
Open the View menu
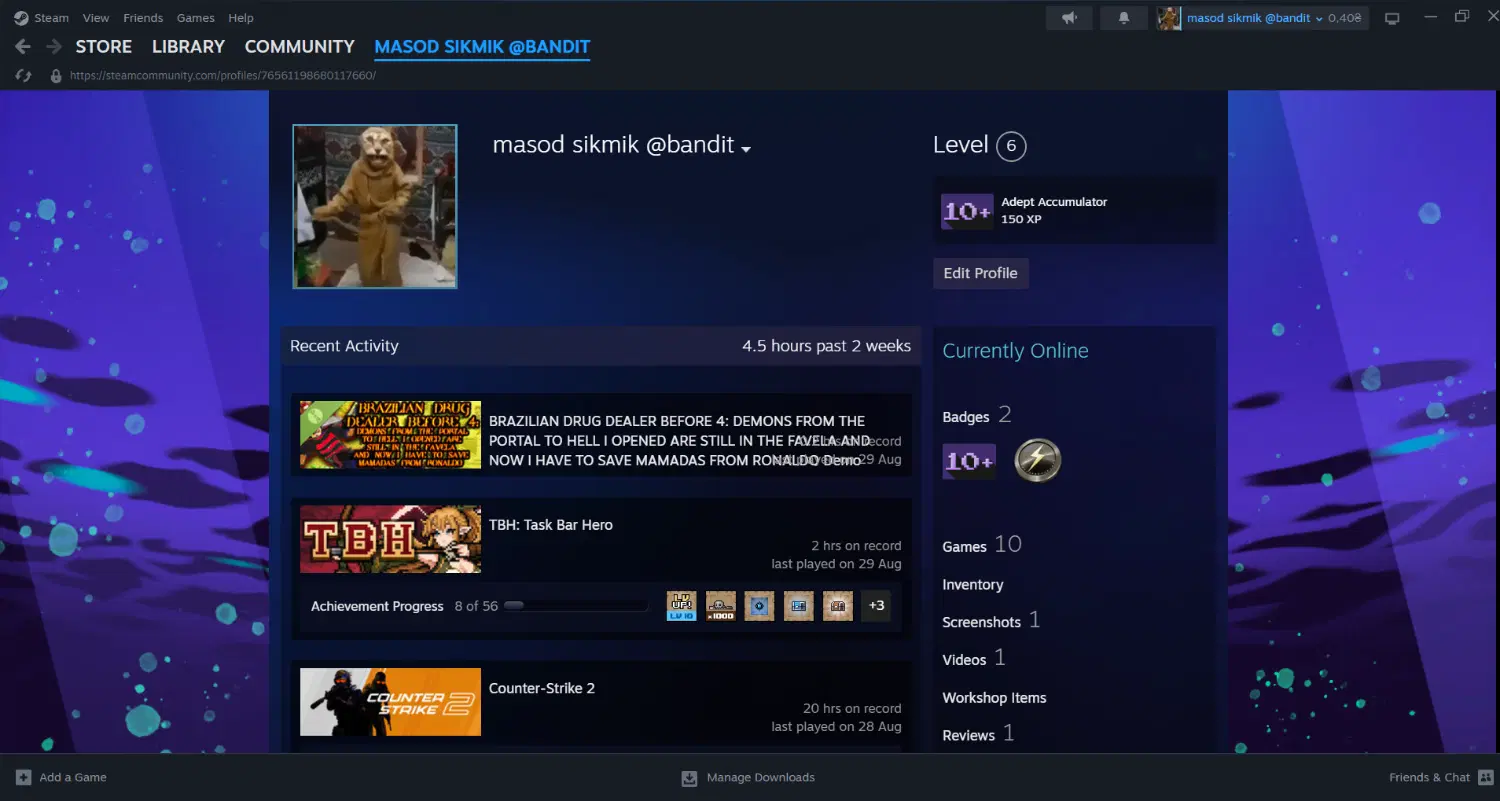tap(96, 18)
